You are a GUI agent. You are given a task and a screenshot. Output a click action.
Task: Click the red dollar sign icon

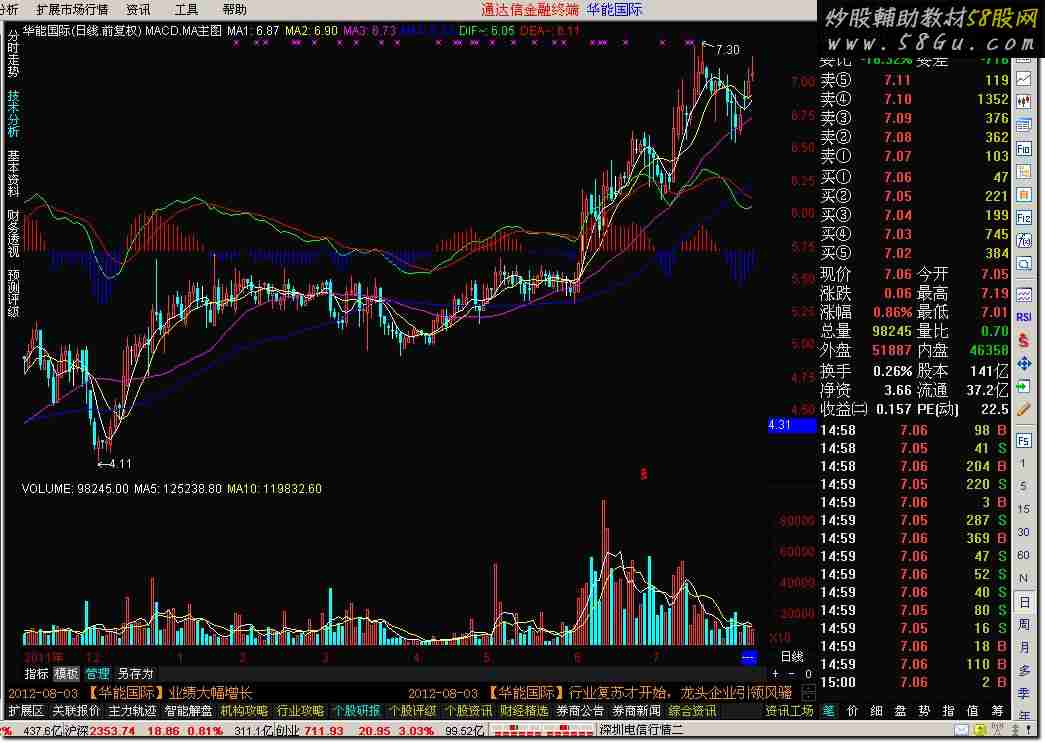coord(1024,341)
